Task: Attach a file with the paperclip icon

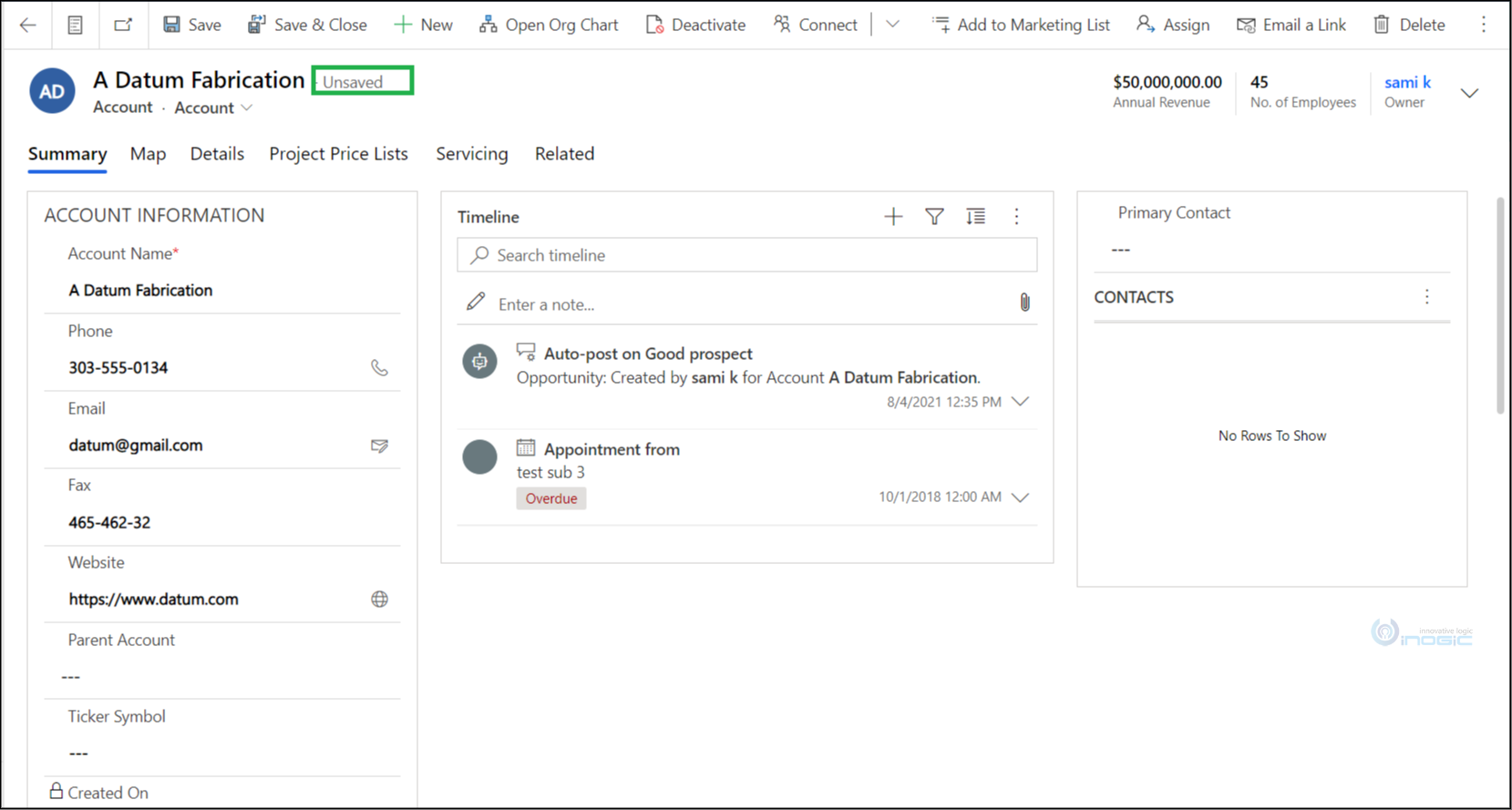Action: pyautogui.click(x=1025, y=302)
